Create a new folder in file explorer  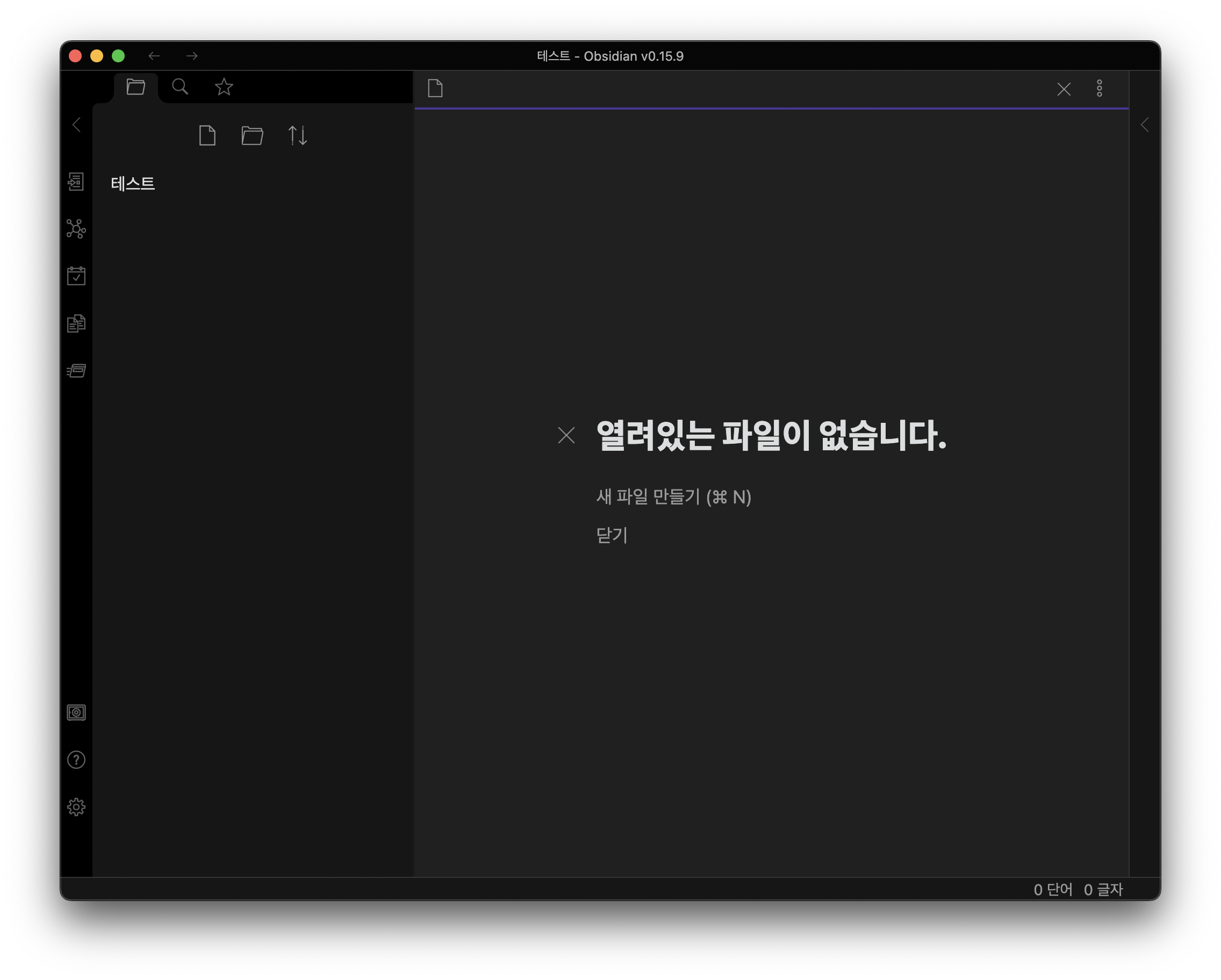coord(252,135)
